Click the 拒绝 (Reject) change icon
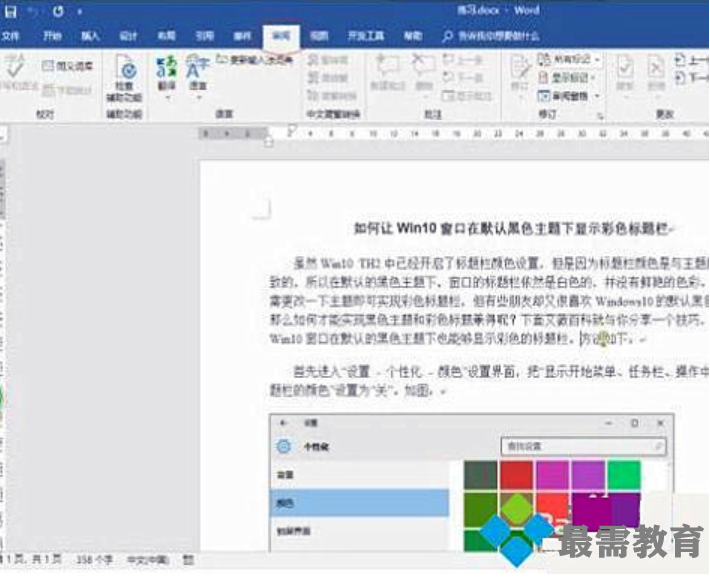This screenshot has height=581, width=710. [x=656, y=68]
